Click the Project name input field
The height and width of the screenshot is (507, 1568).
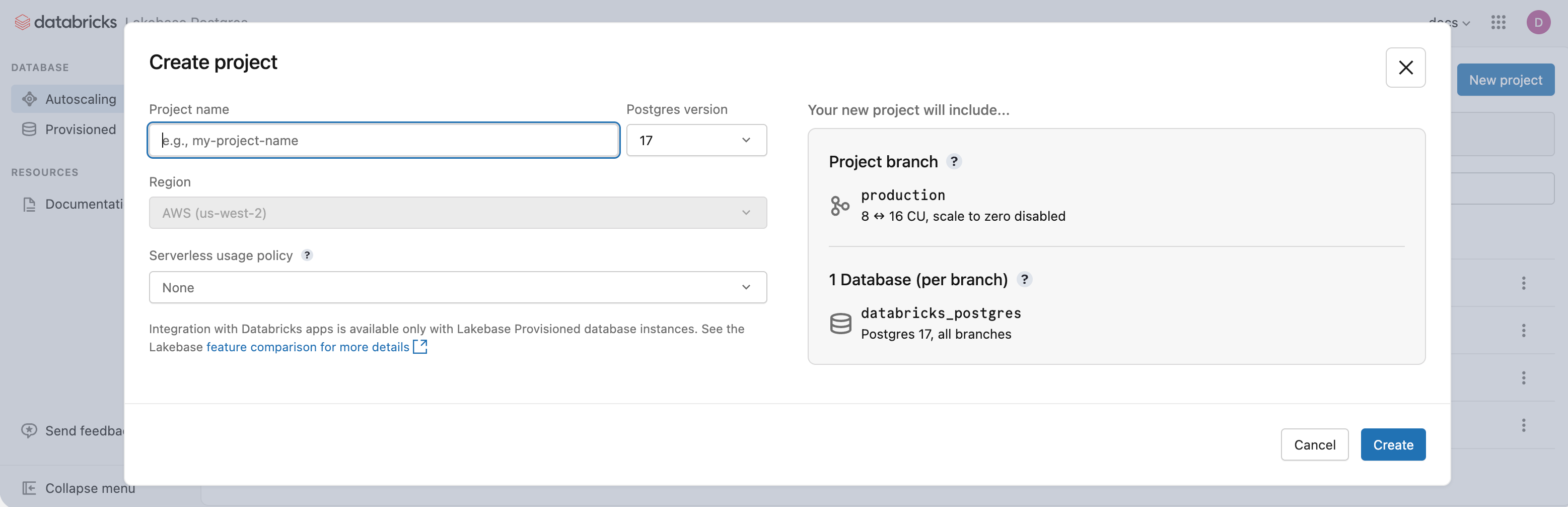tap(384, 140)
